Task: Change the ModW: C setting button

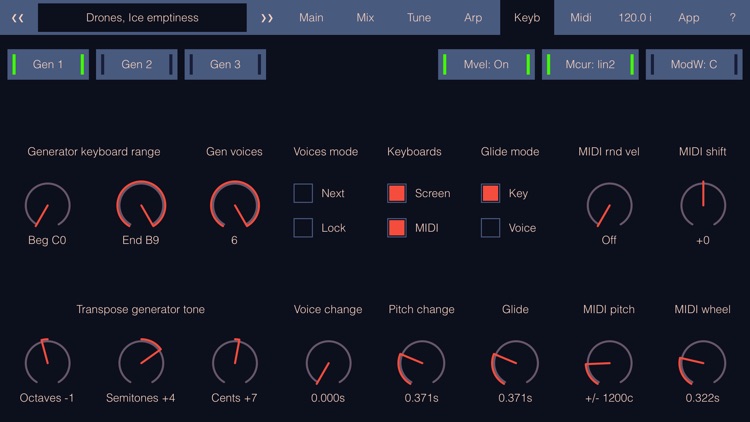Action: pyautogui.click(x=694, y=64)
